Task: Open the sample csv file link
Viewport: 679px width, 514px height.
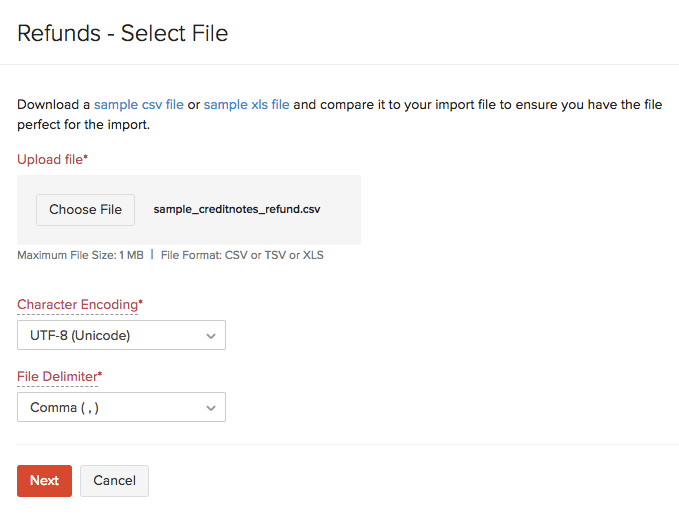Action: tap(139, 104)
